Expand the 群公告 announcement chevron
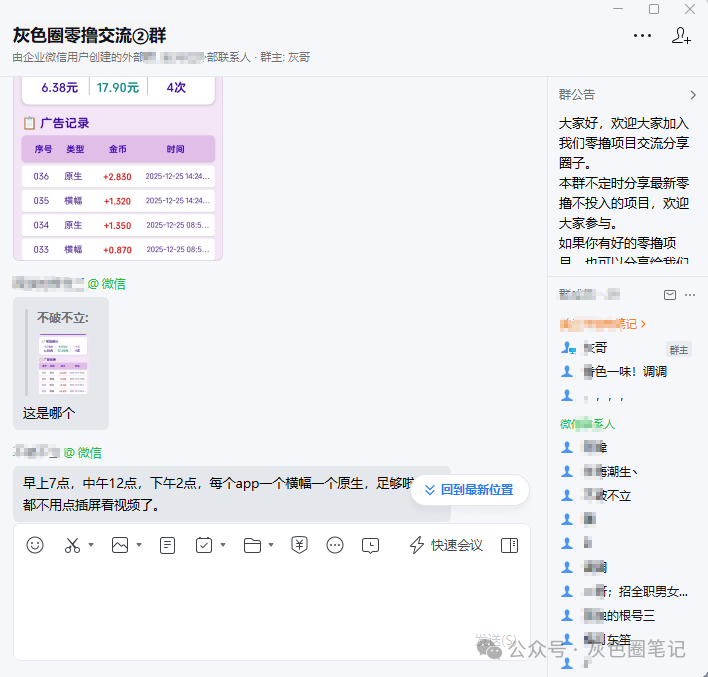 [693, 95]
